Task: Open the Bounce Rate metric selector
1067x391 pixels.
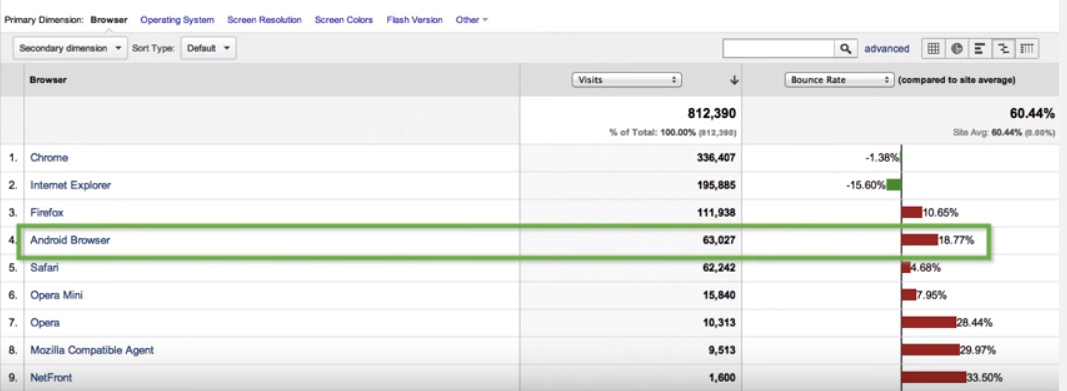Action: click(838, 80)
